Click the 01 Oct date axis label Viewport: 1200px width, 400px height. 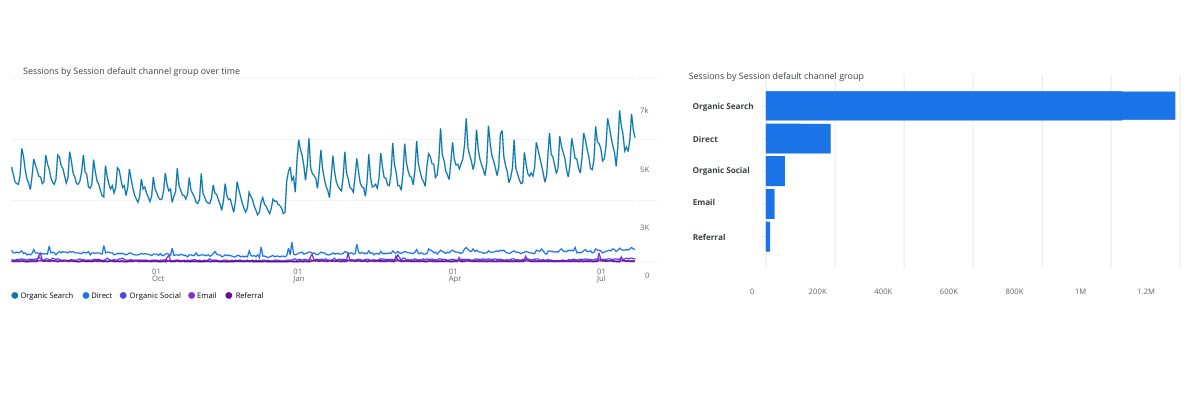click(x=157, y=275)
